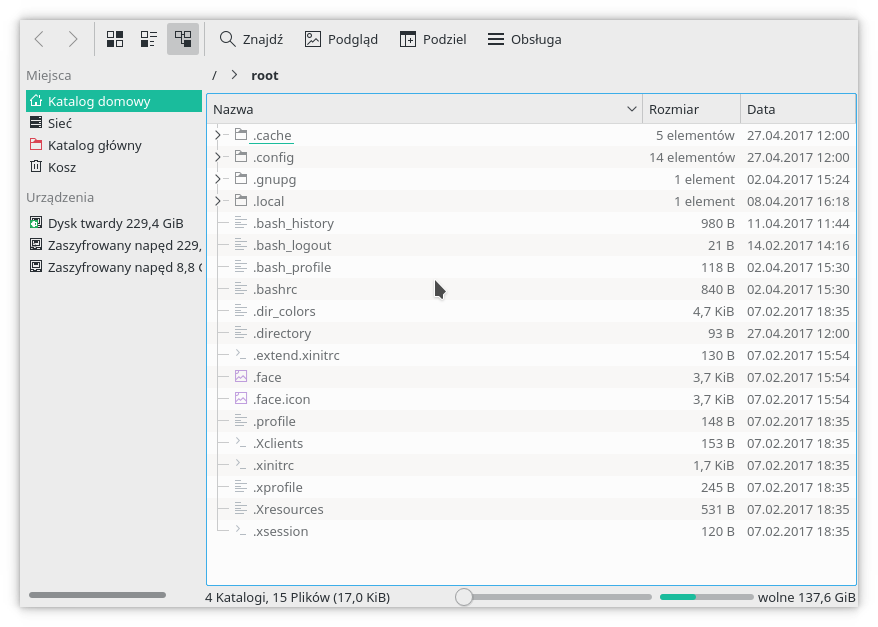Viewport: 878px width, 627px height.
Task: Toggle the Podgląd preview button
Action: (341, 39)
